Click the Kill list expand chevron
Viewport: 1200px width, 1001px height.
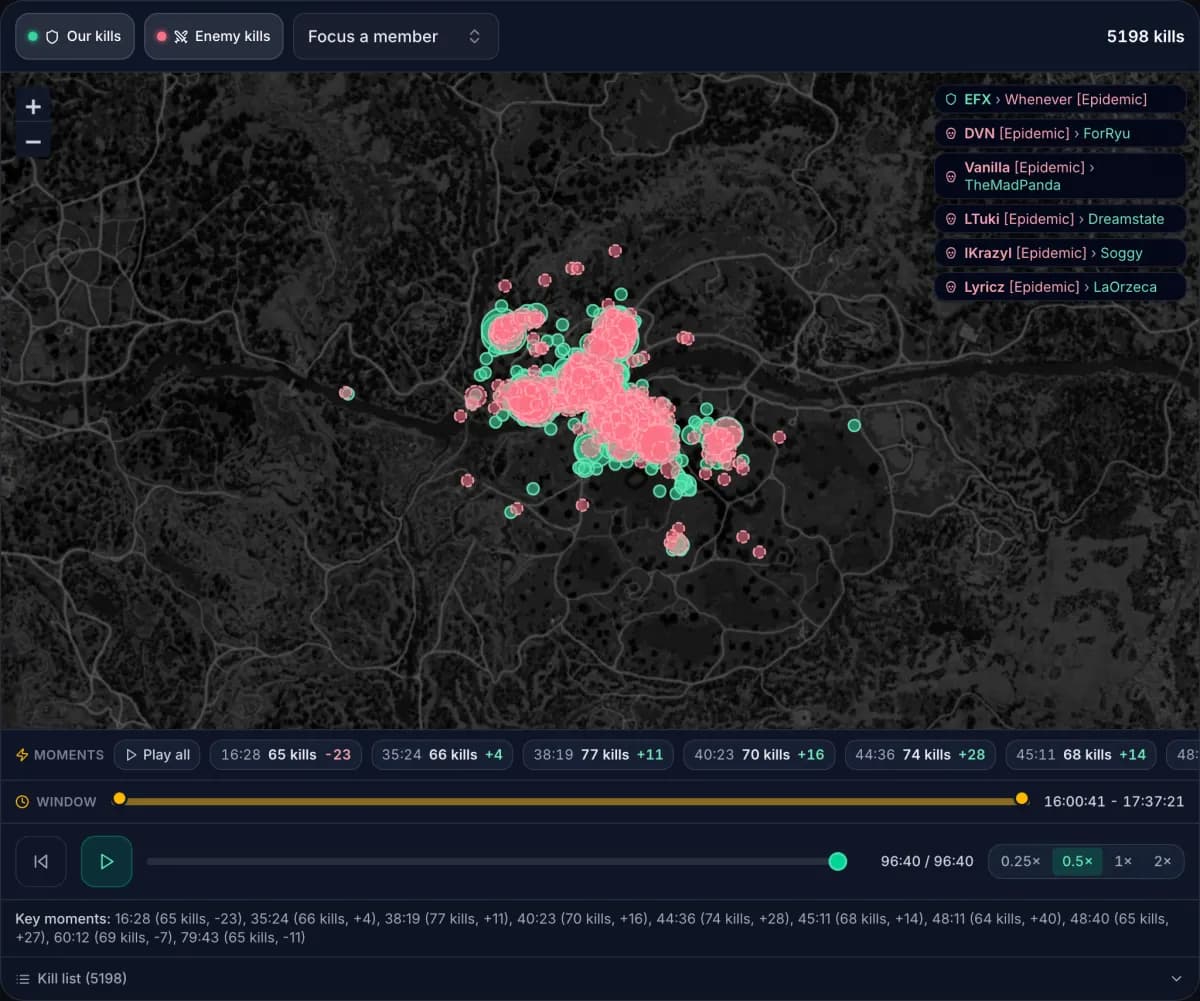point(1176,978)
